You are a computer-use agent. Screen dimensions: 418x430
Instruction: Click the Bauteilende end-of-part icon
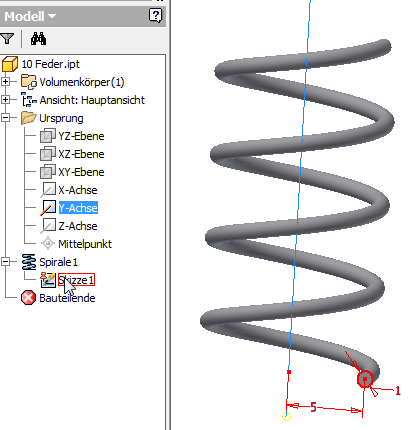[x=28, y=298]
